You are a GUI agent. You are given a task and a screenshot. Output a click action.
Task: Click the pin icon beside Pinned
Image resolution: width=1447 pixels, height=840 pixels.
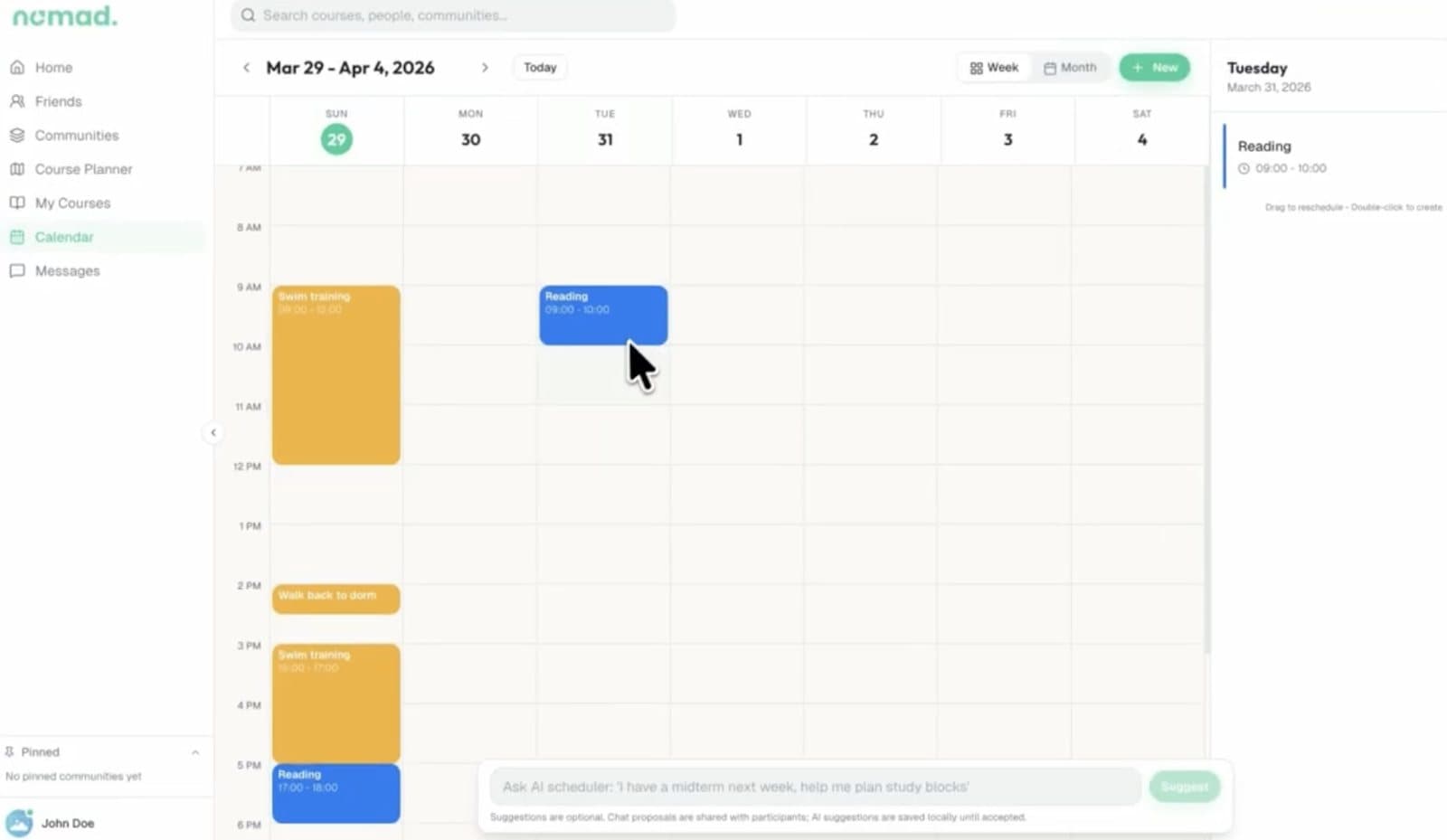pyautogui.click(x=9, y=752)
